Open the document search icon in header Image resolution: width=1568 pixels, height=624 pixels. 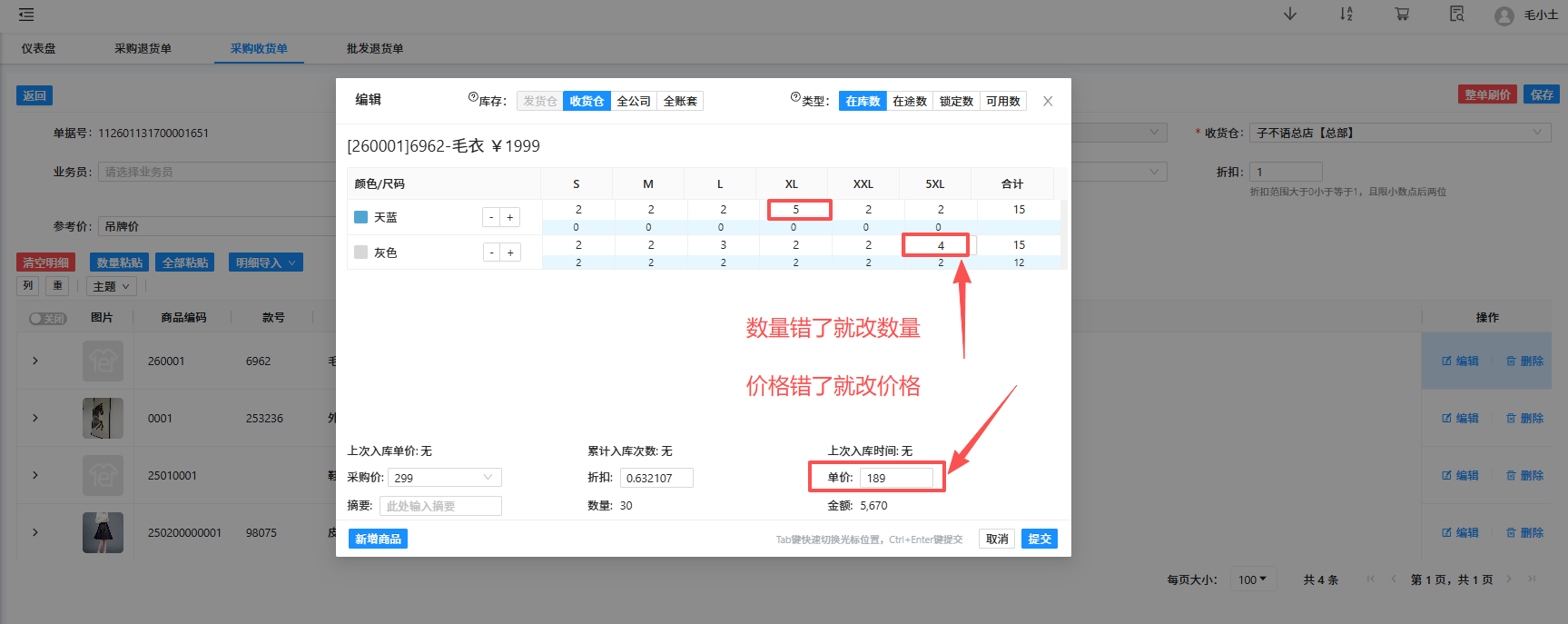click(1457, 15)
